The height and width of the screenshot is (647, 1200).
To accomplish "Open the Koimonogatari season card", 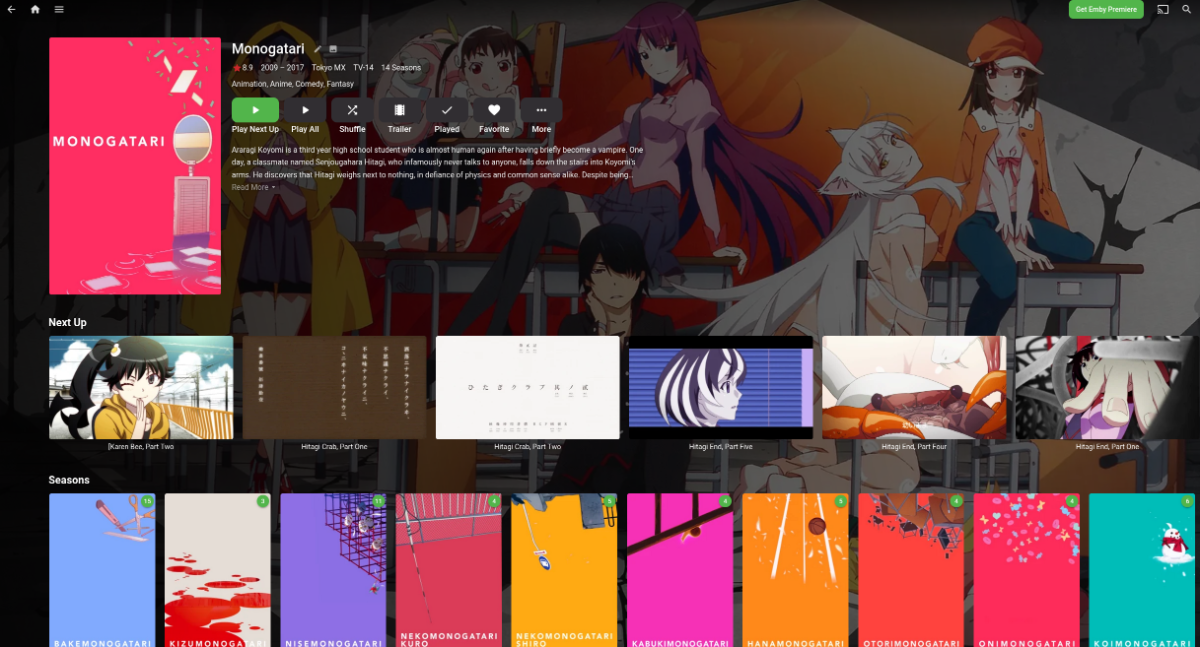I will (1142, 570).
